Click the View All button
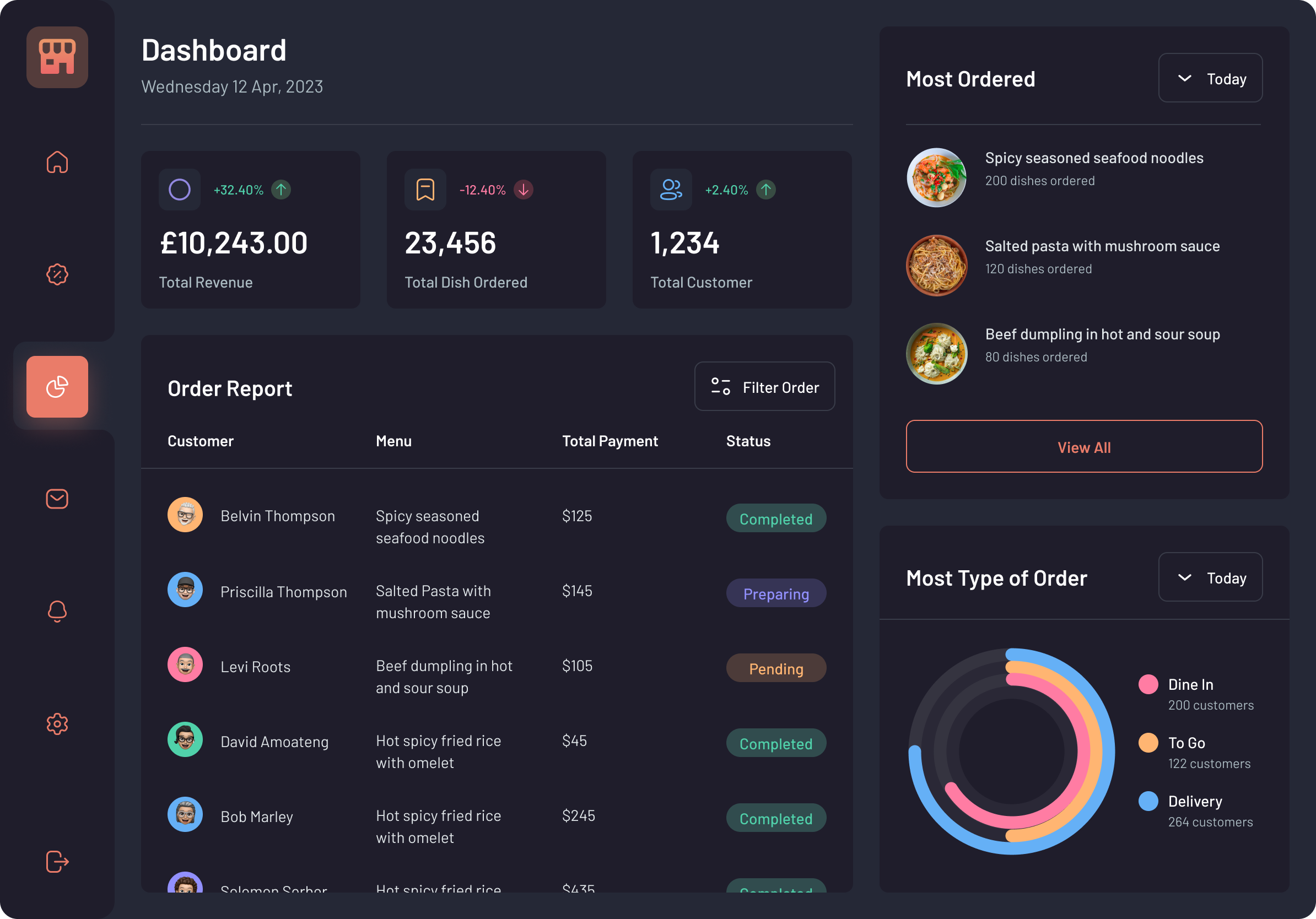The image size is (1316, 919). coord(1083,447)
